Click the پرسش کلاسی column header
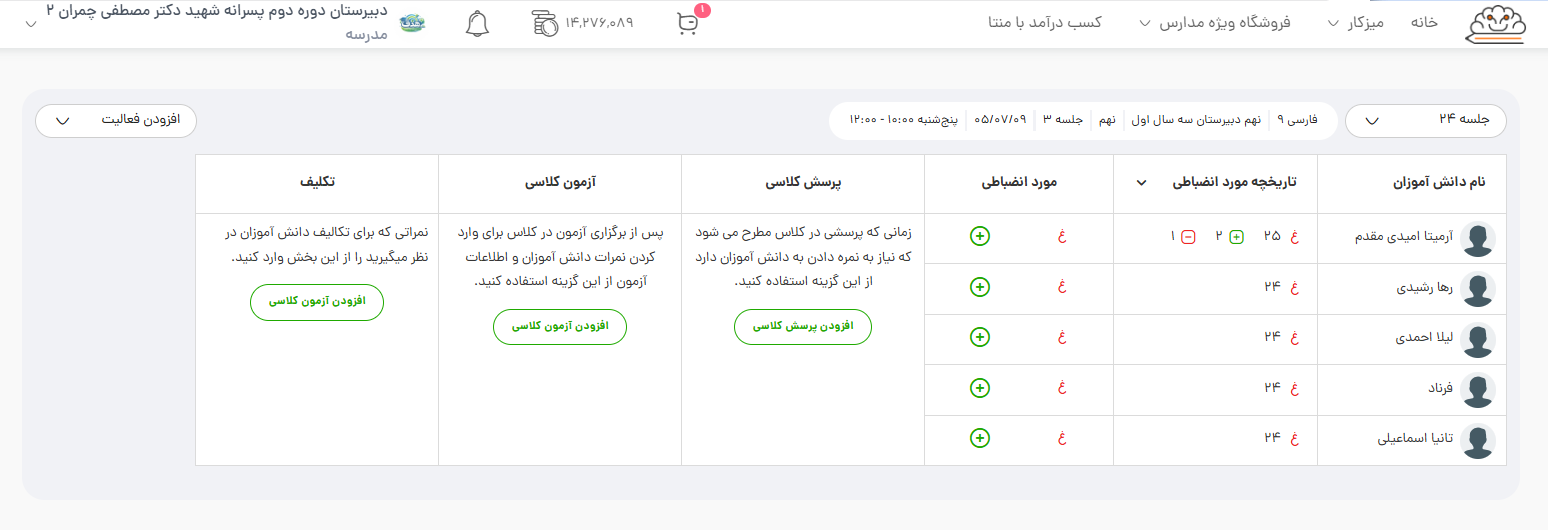 click(803, 183)
